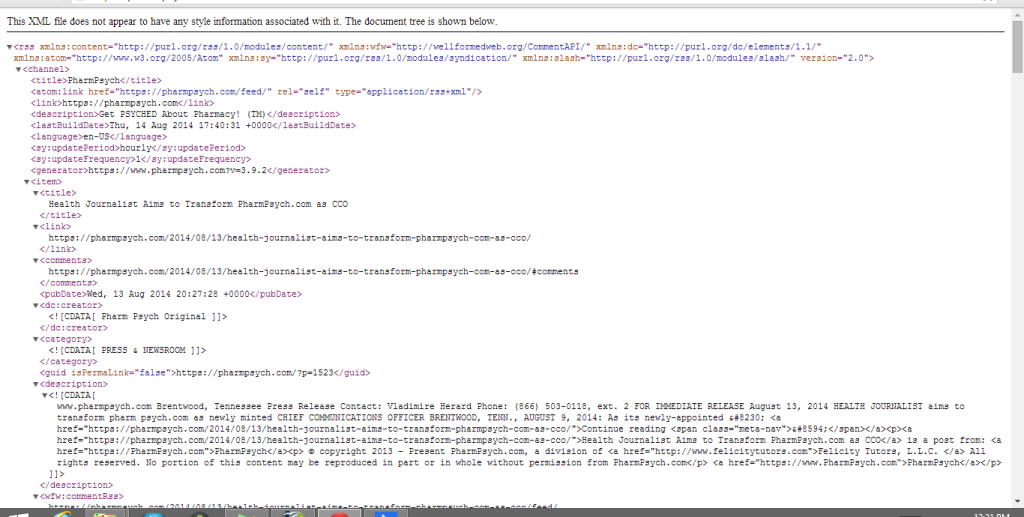Collapse the wfw:commentRss element triangle
1024x517 pixels.
[36, 497]
